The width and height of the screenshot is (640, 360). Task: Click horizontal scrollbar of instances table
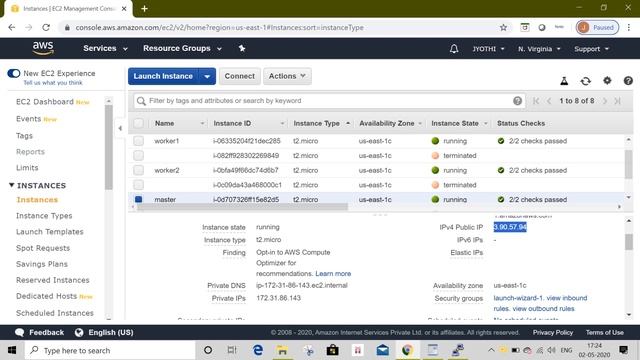(242, 207)
